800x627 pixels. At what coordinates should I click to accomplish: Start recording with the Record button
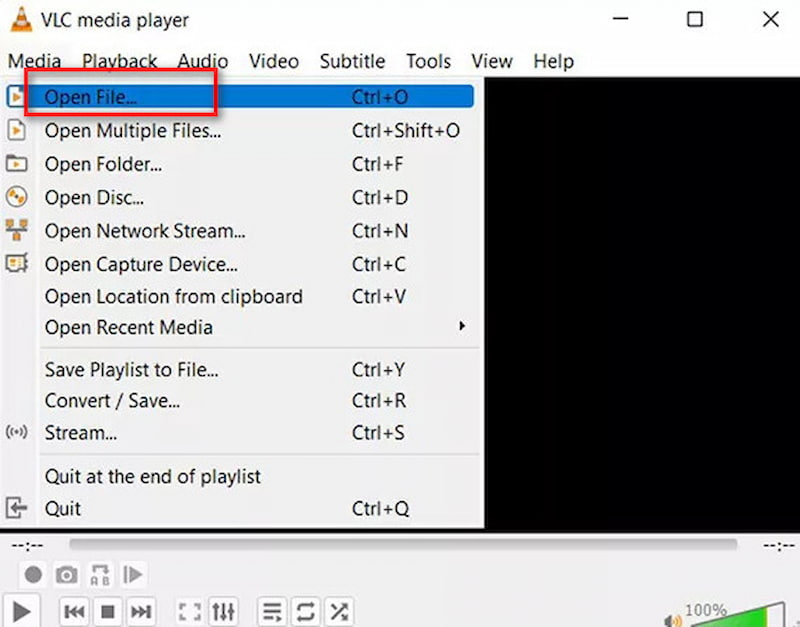tap(33, 575)
